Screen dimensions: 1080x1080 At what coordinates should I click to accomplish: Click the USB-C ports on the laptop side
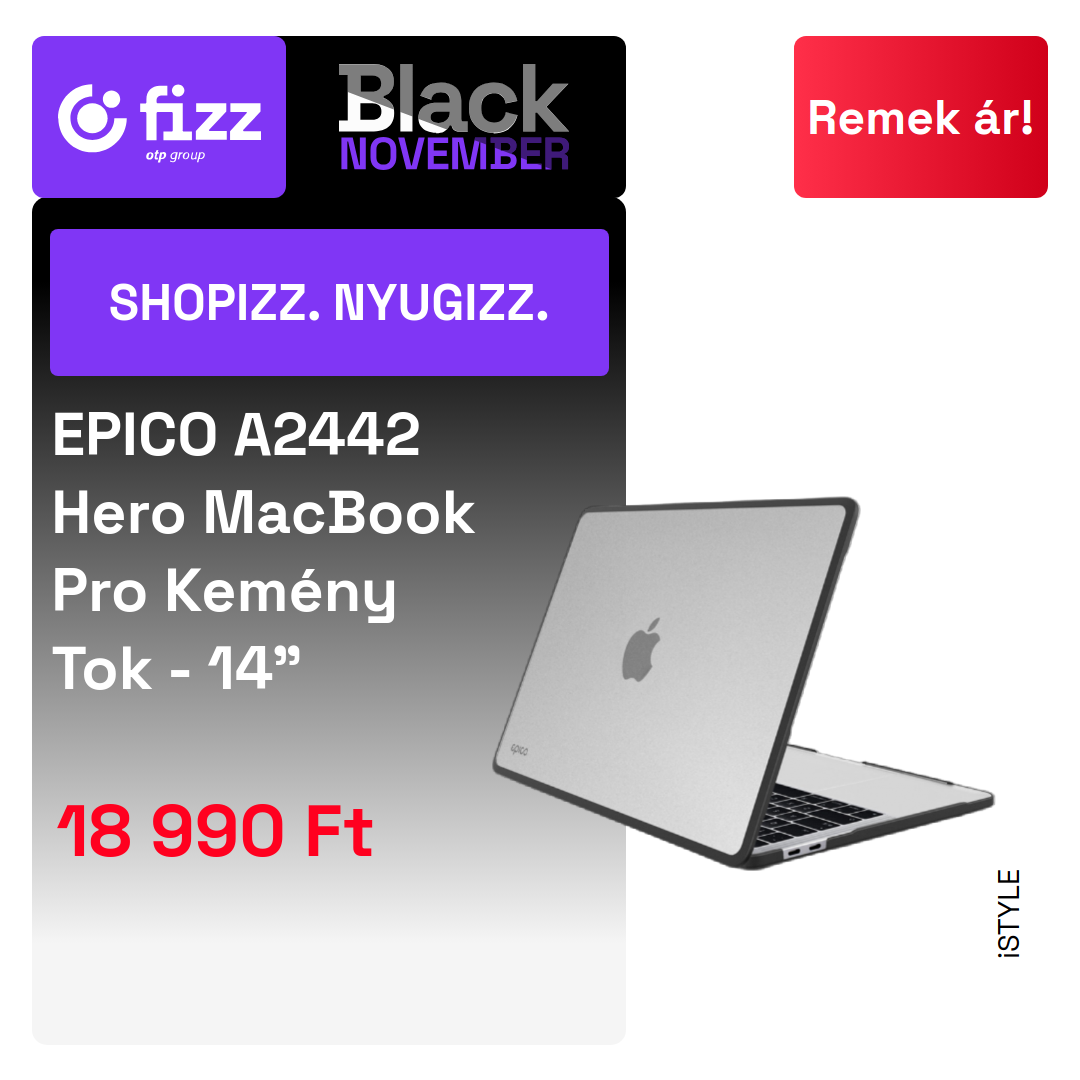[x=804, y=850]
